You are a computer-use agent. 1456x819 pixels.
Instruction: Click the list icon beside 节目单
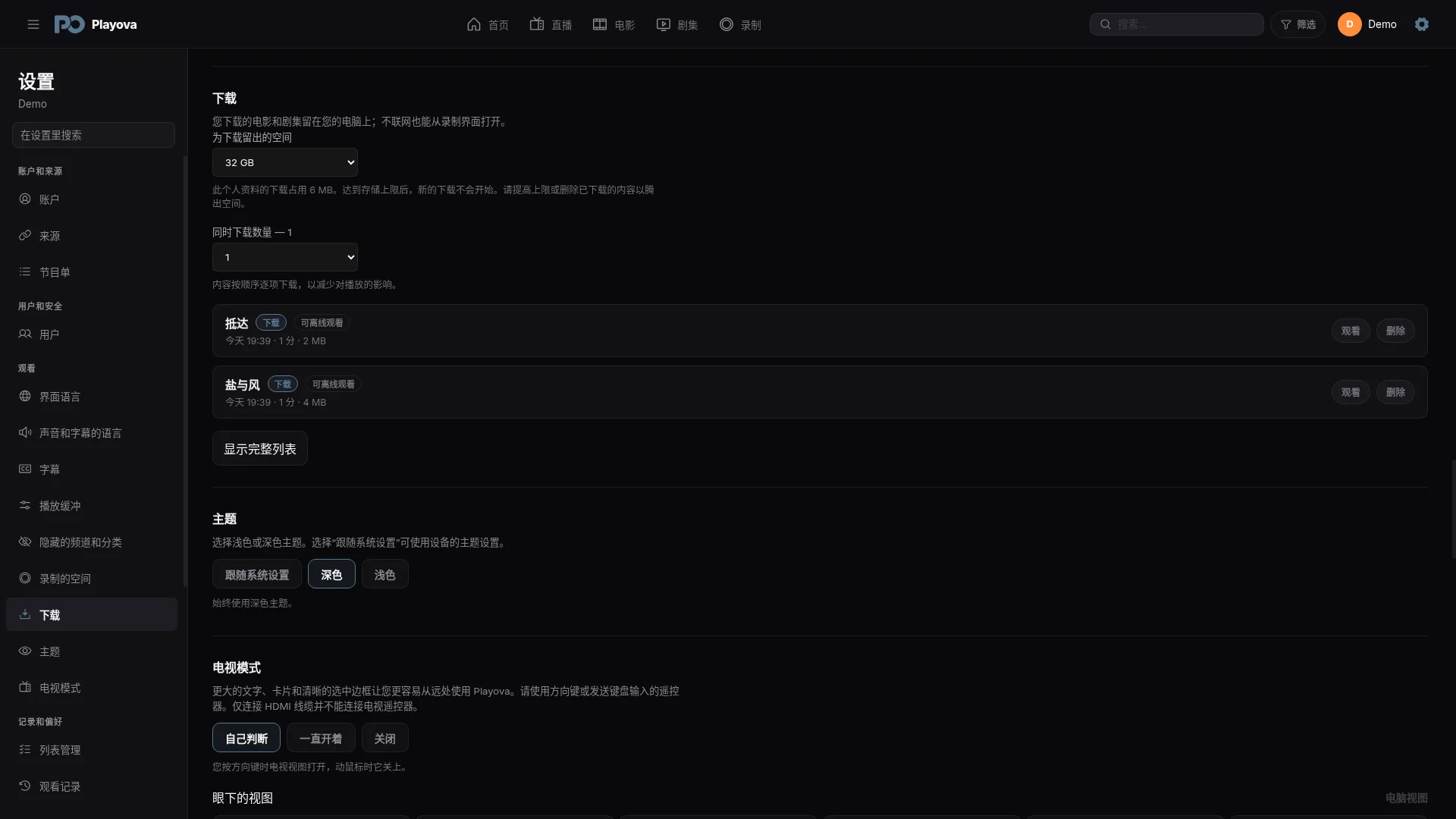[x=25, y=271]
